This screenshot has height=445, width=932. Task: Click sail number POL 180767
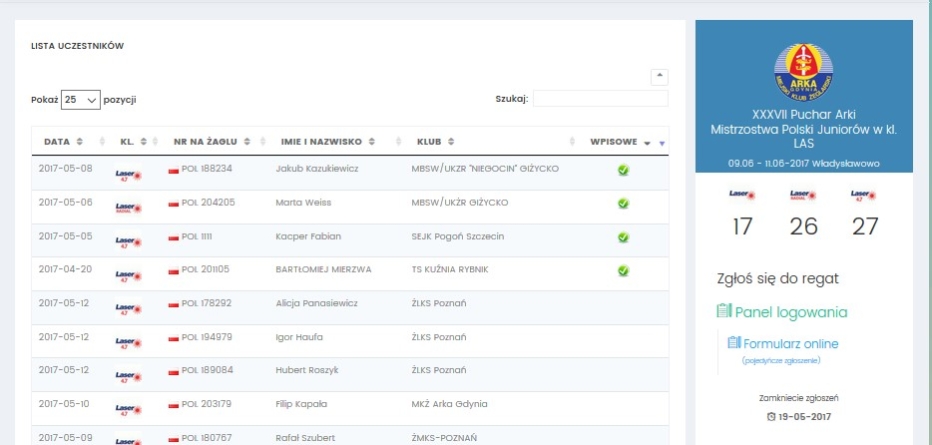206,438
